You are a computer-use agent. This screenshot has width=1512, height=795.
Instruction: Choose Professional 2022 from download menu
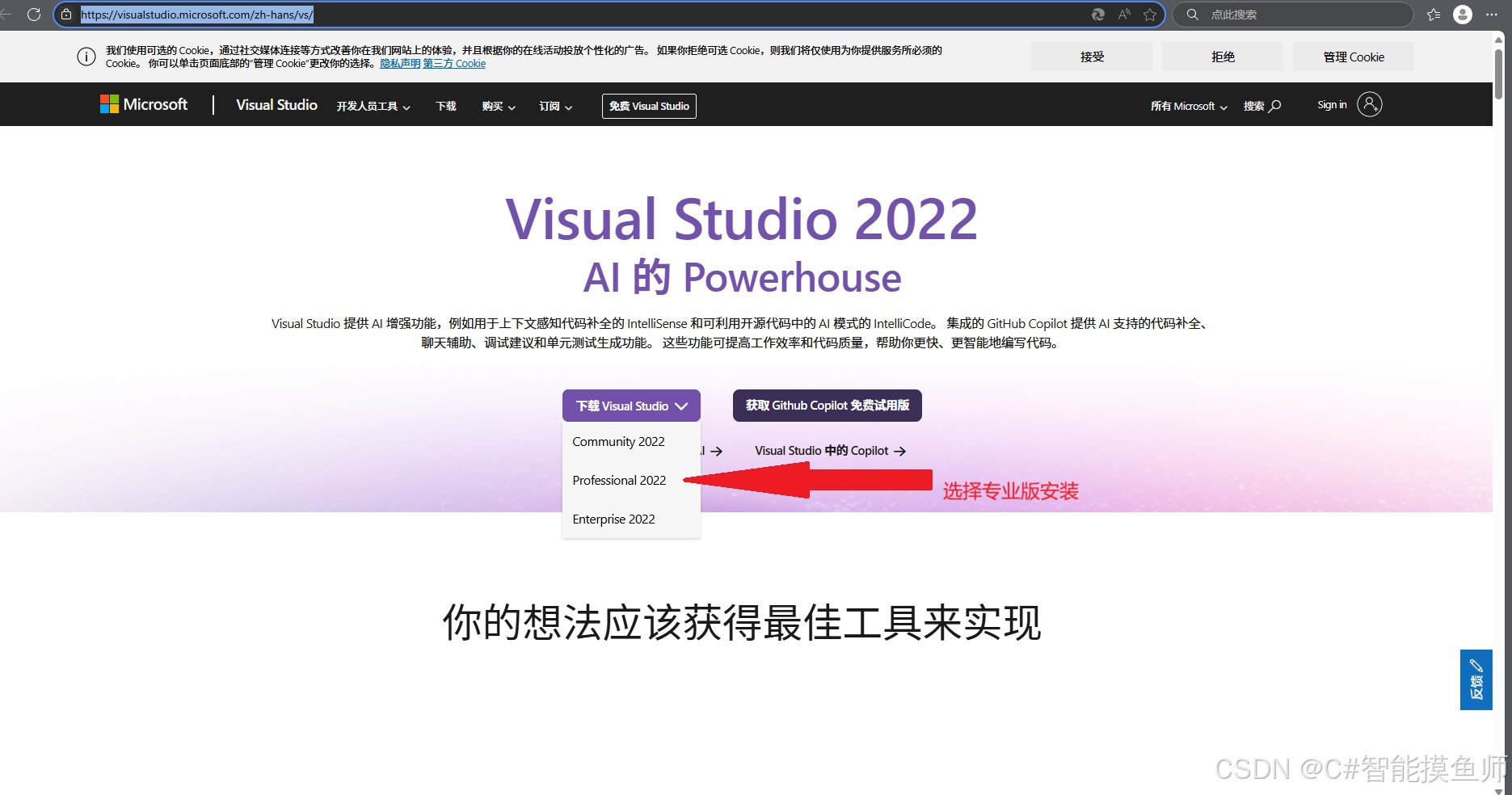click(x=618, y=480)
